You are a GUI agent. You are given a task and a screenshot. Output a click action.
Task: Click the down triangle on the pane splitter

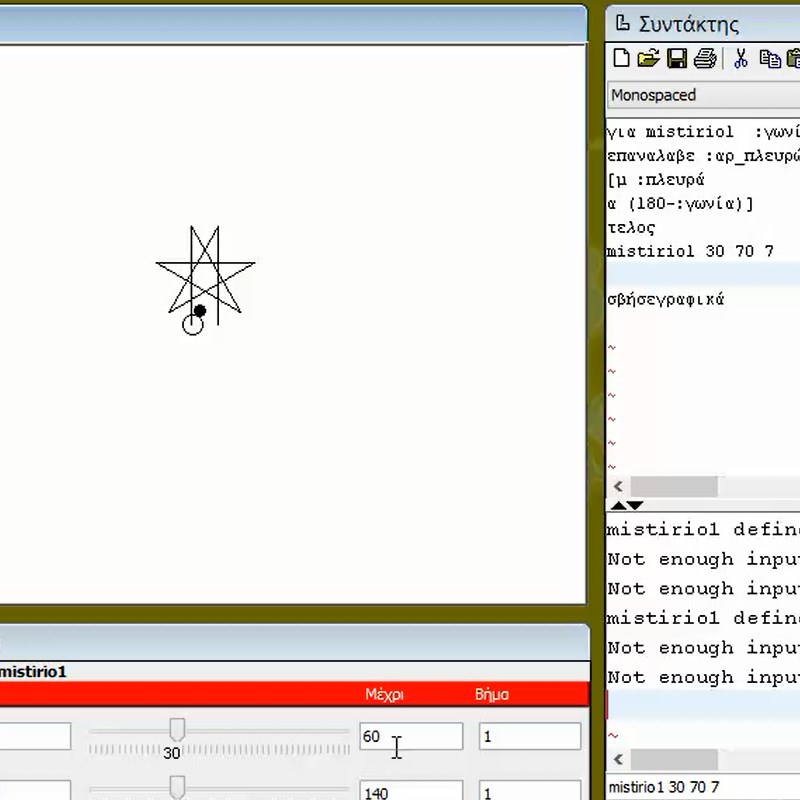[x=635, y=506]
